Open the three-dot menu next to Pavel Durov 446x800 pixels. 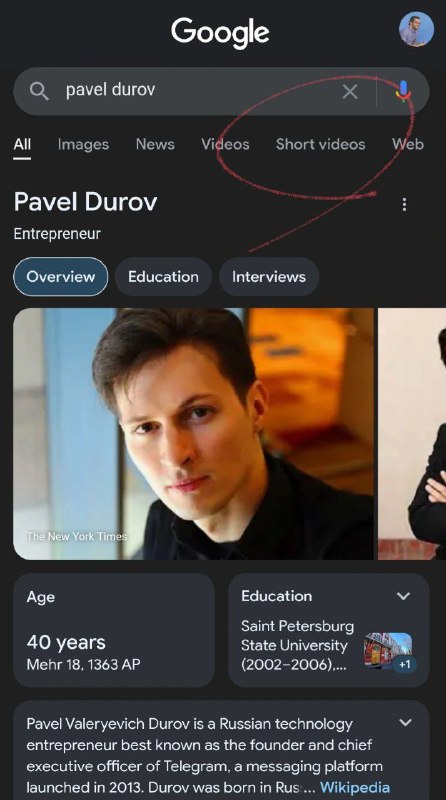404,205
